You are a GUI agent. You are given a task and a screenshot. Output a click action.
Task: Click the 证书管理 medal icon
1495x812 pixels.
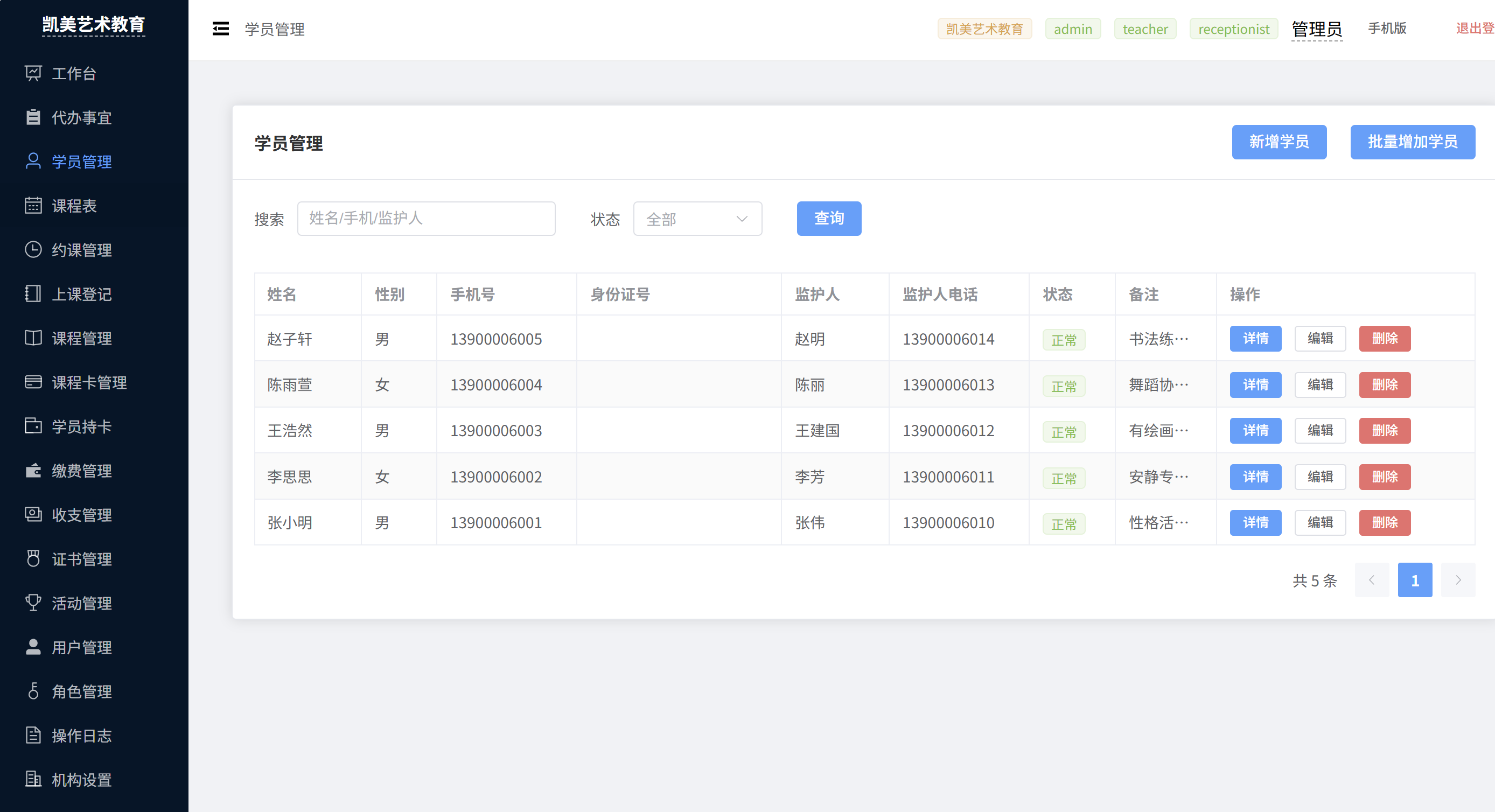(33, 558)
